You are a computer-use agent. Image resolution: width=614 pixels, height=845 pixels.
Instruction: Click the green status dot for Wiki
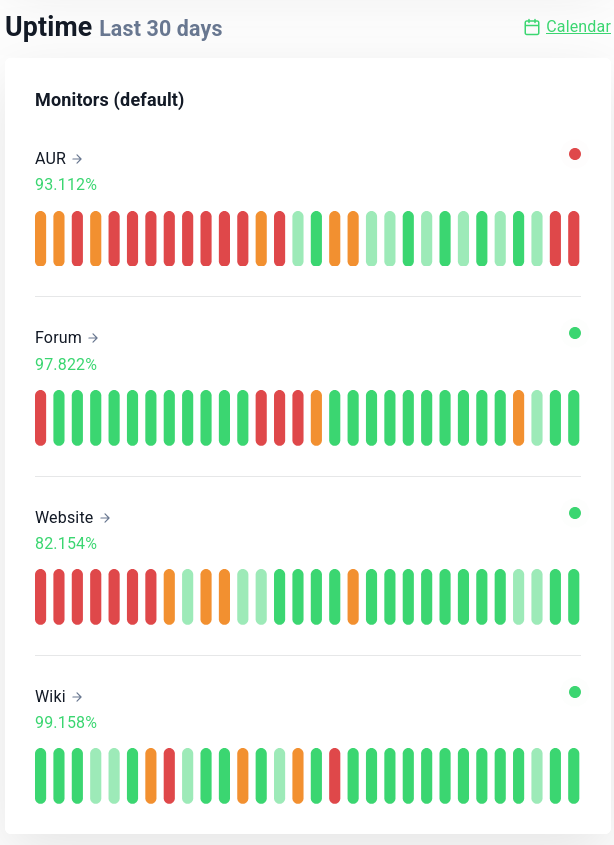pyautogui.click(x=575, y=692)
